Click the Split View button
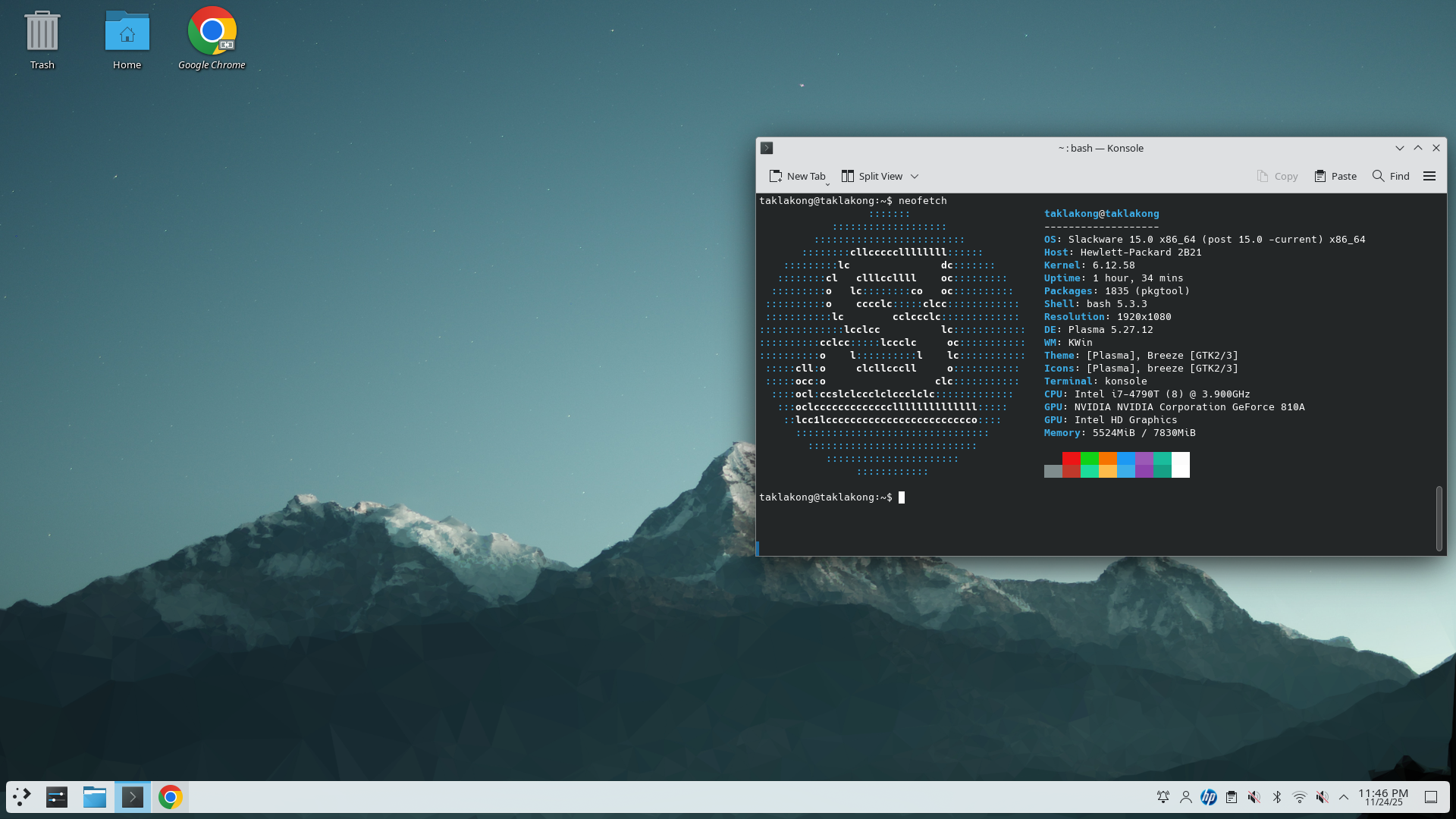Screen dimensions: 1456x819 (x=872, y=176)
